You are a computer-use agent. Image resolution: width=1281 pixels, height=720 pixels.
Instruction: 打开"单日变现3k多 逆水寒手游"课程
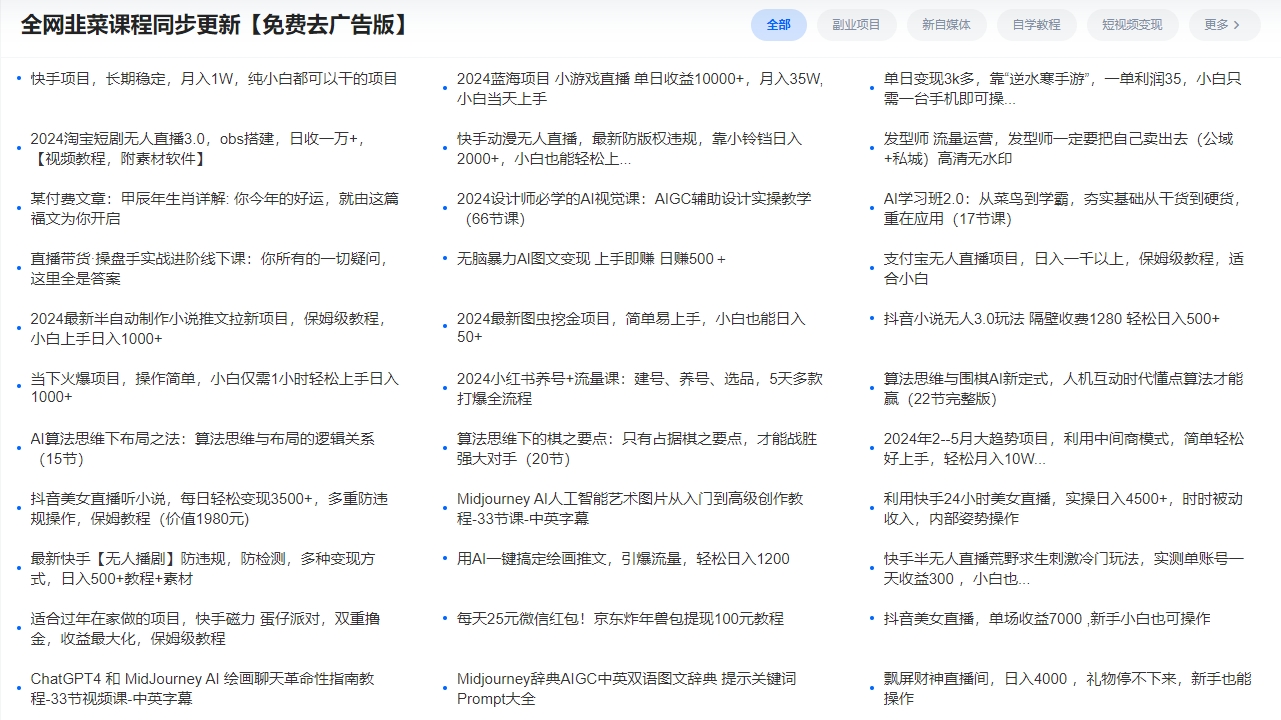pos(1058,87)
